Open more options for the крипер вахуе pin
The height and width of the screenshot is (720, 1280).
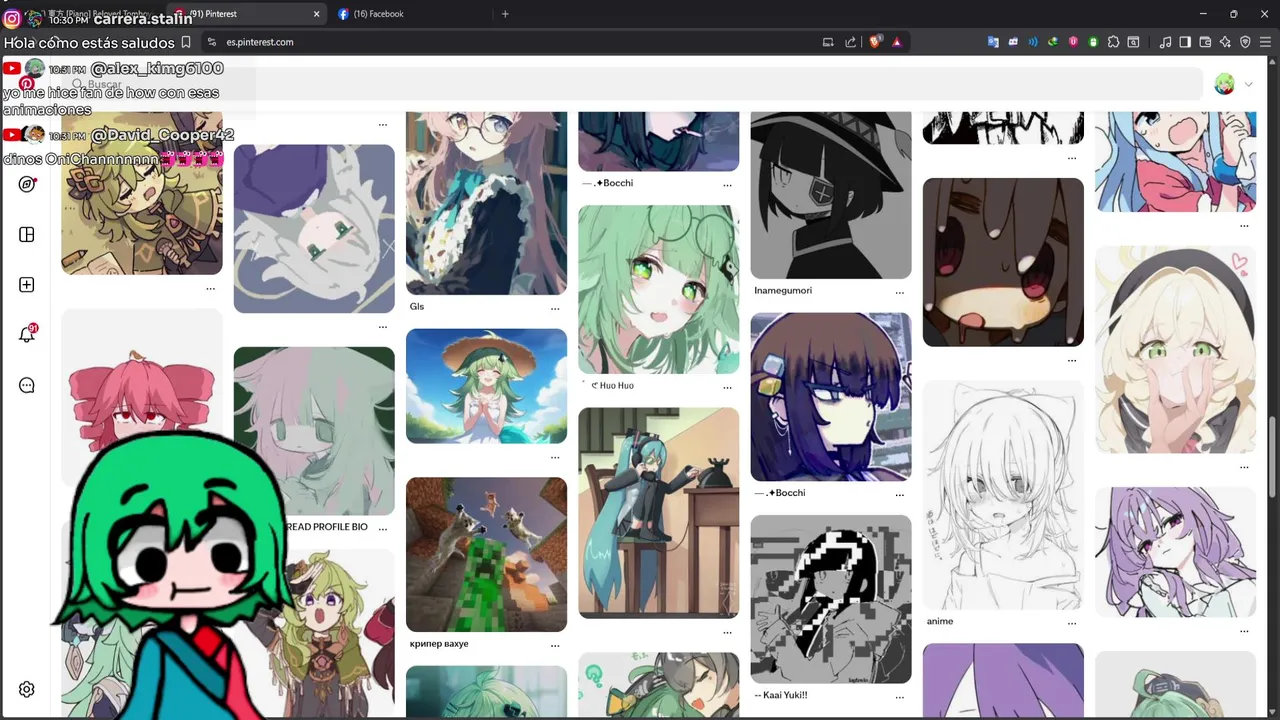555,646
